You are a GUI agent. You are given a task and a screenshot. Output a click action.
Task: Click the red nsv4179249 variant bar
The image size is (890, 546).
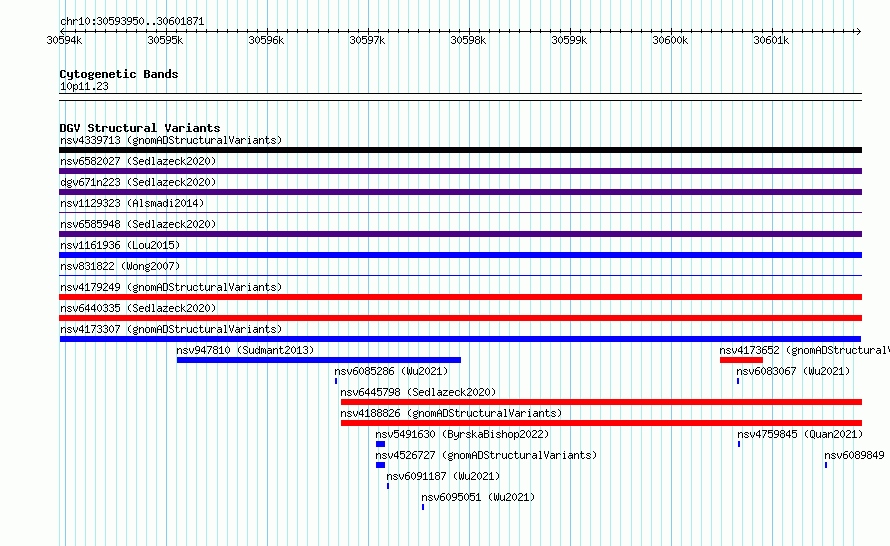coord(460,297)
